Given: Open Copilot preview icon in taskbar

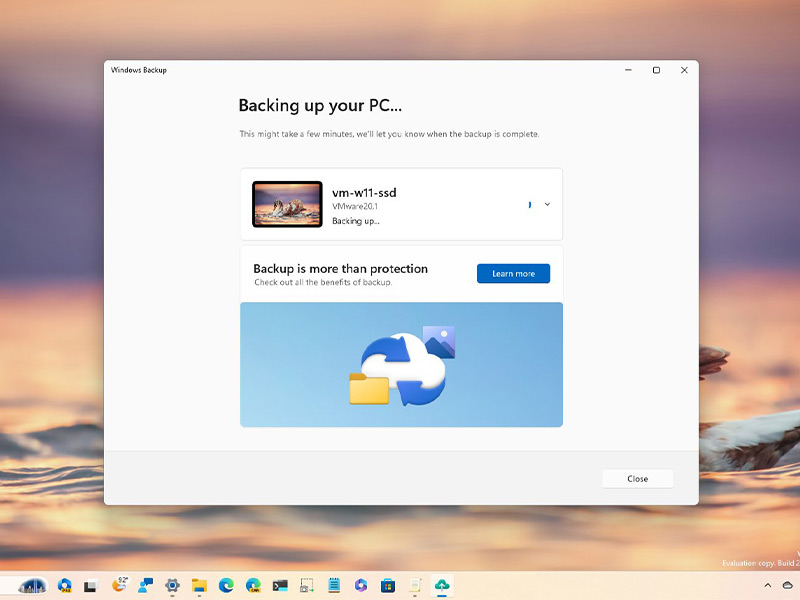Looking at the screenshot, I should [65, 586].
